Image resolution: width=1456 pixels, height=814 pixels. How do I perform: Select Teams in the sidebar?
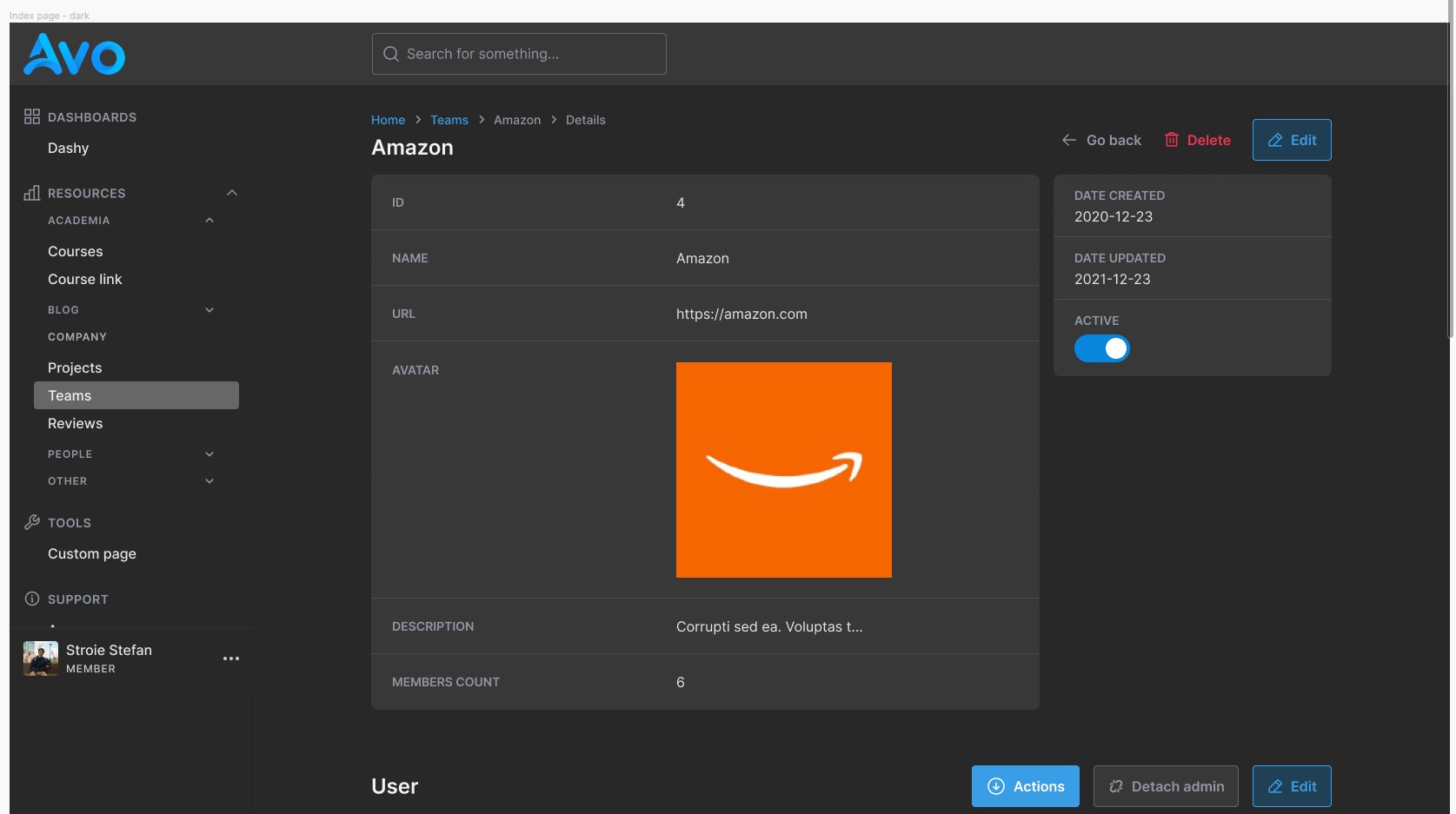[x=136, y=395]
